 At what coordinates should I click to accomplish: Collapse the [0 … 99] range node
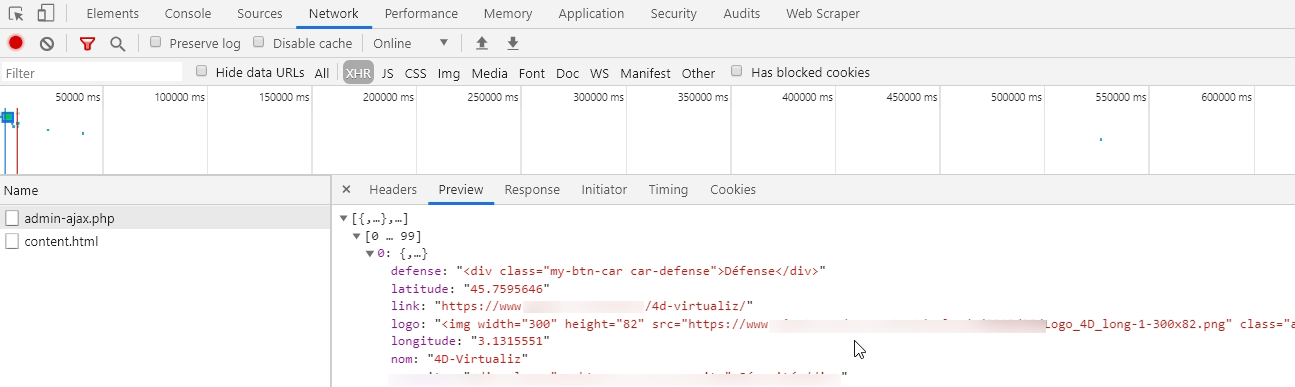point(358,236)
